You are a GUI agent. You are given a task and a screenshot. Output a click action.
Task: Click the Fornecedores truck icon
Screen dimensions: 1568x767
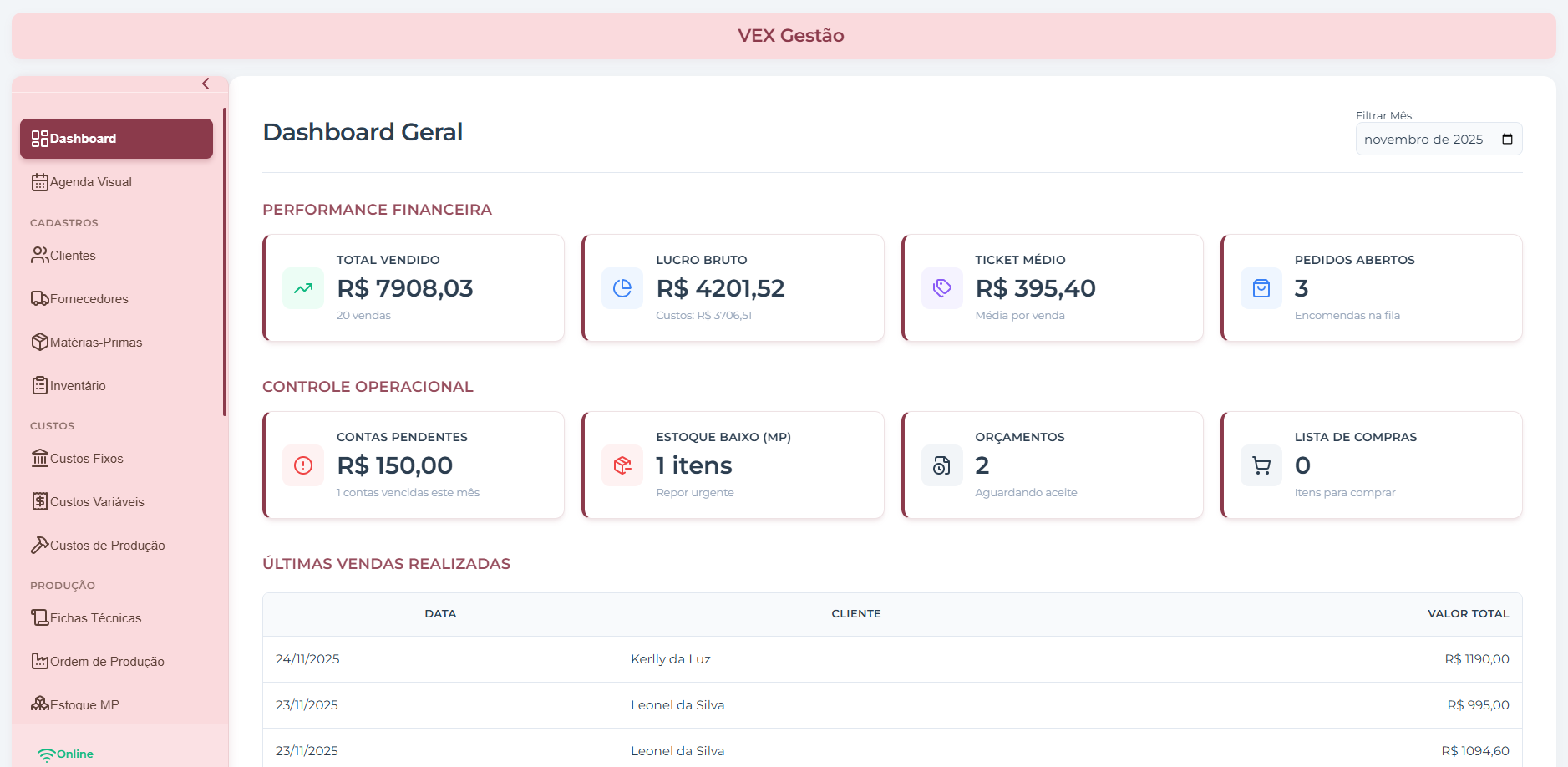tap(39, 298)
